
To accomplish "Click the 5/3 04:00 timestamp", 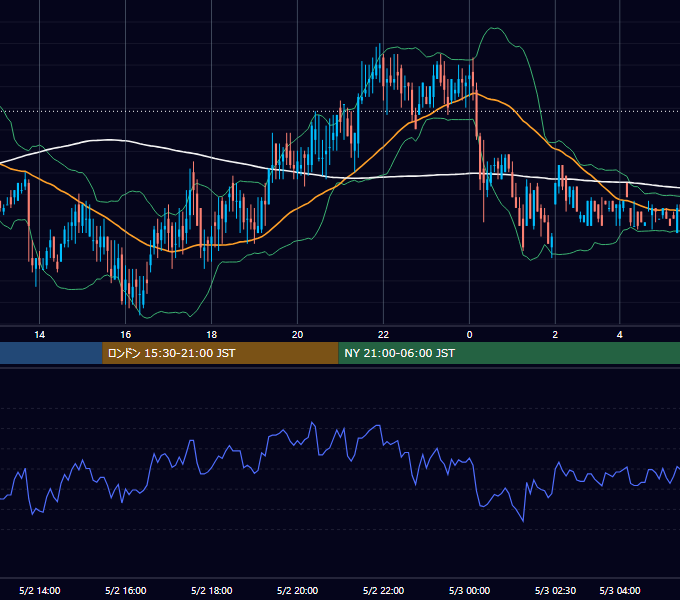I will coord(620,590).
